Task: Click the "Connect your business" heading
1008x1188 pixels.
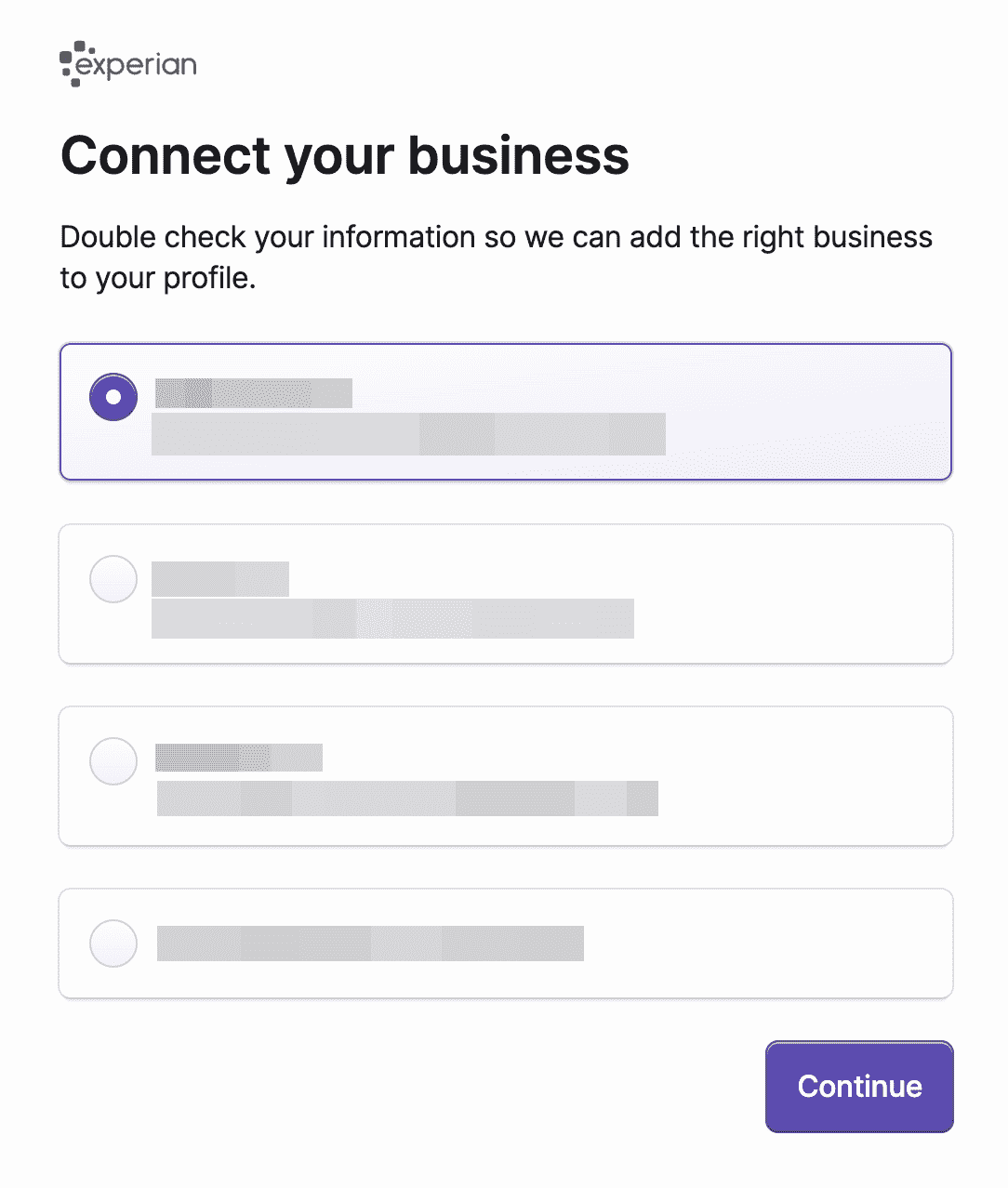Action: coord(345,155)
